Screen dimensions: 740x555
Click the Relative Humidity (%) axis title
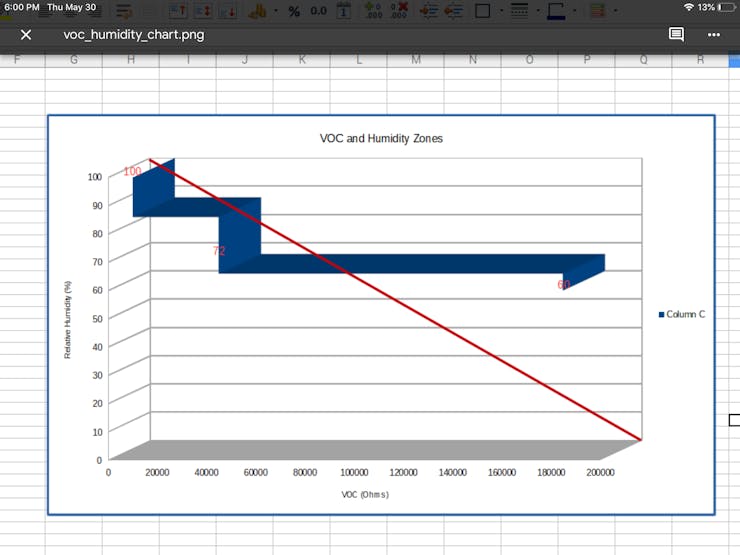coord(67,320)
